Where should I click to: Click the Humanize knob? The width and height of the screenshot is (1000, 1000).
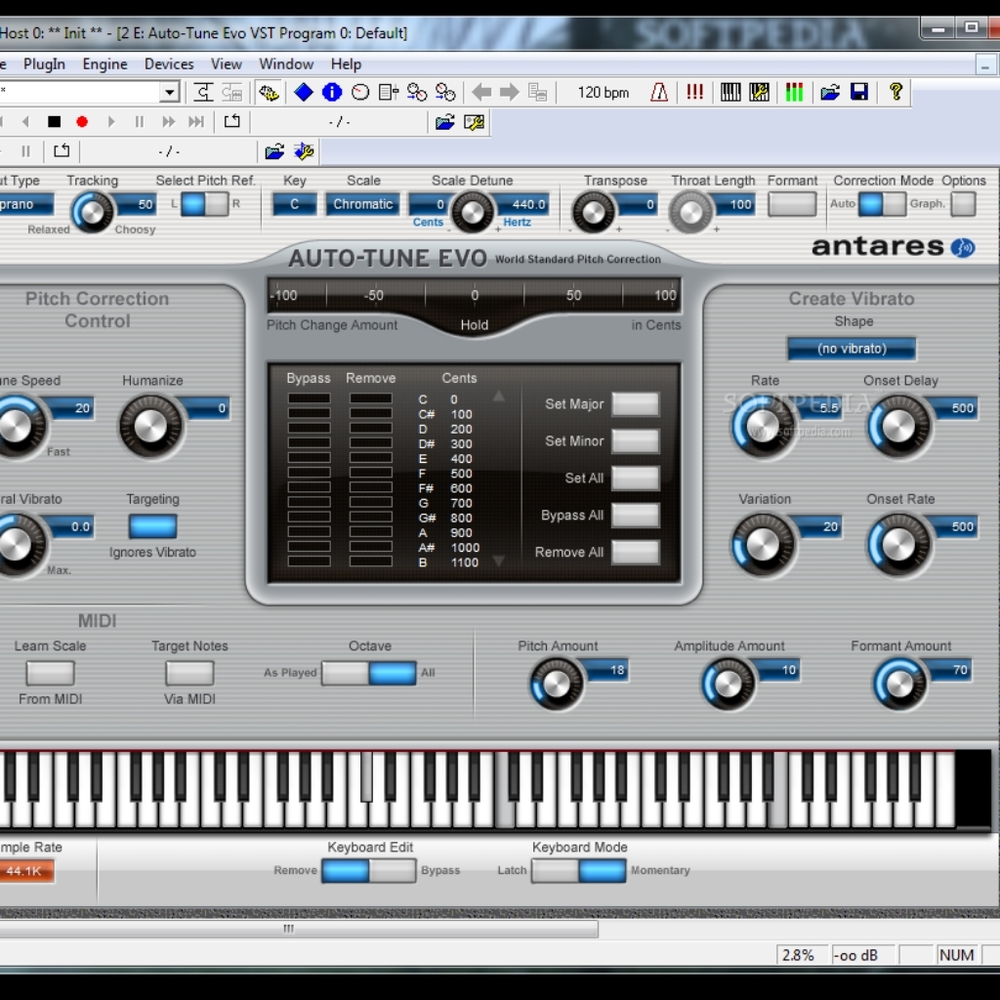[x=151, y=427]
